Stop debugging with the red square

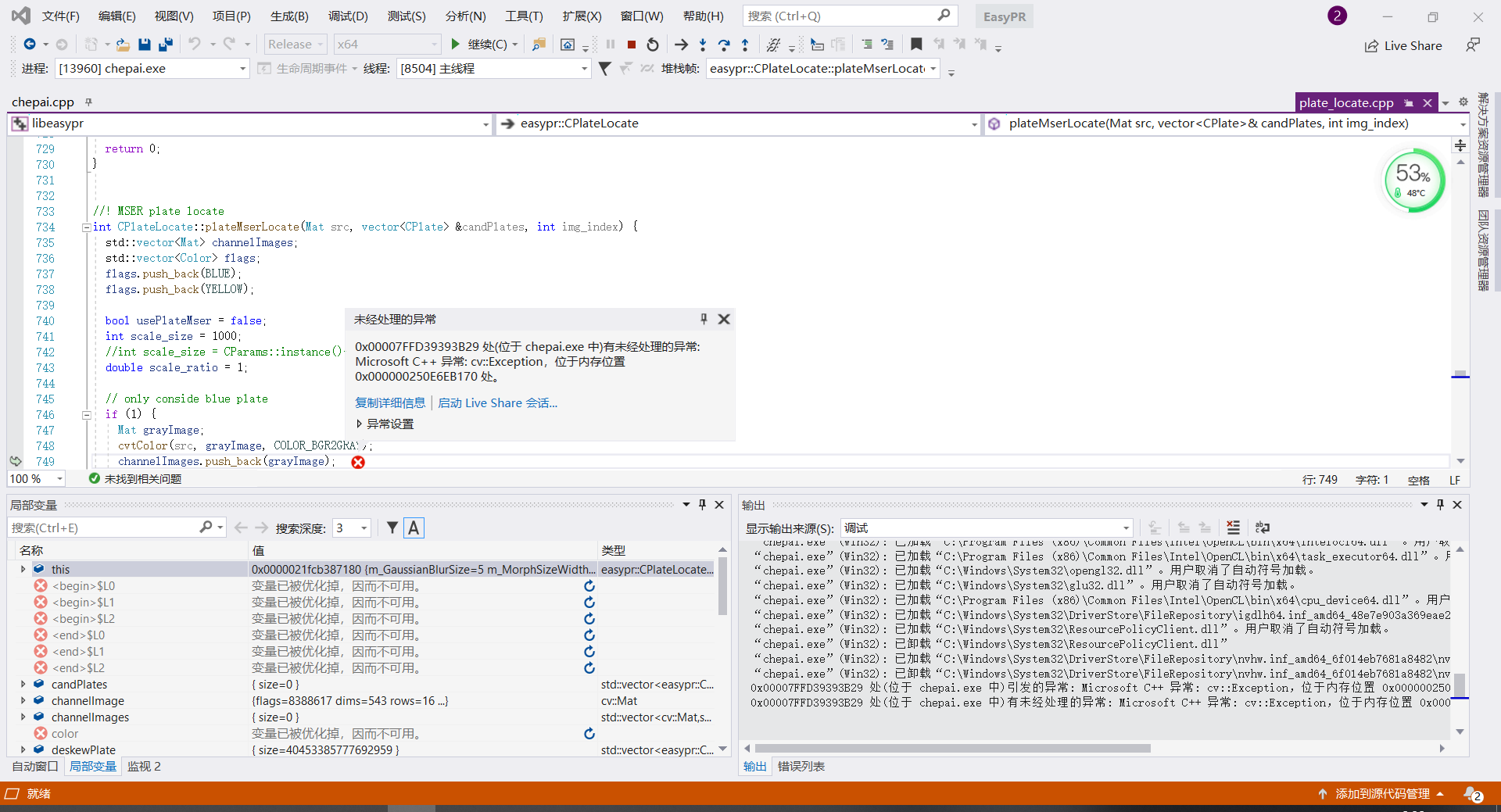(632, 45)
